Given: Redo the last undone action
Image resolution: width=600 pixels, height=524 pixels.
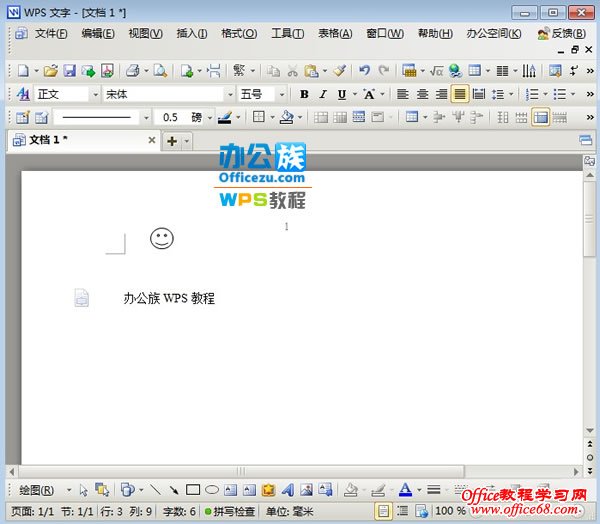Looking at the screenshot, I should point(383,71).
